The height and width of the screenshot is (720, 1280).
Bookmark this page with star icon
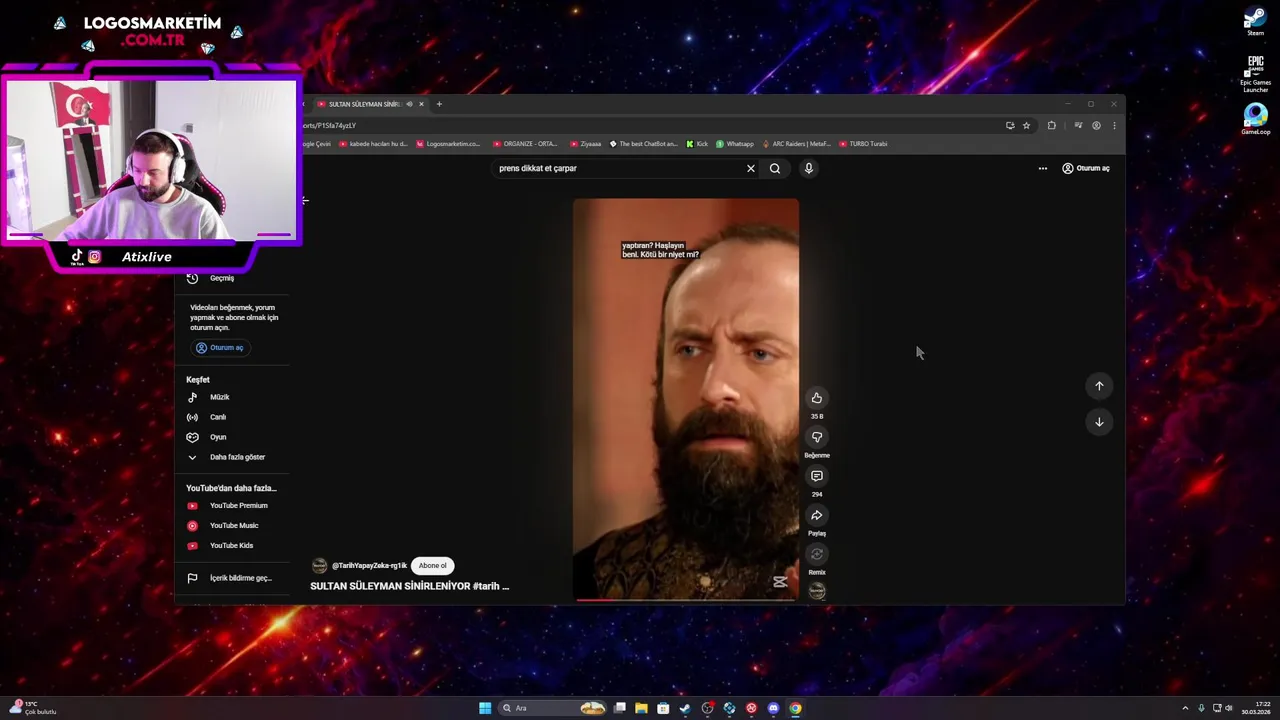click(1026, 125)
